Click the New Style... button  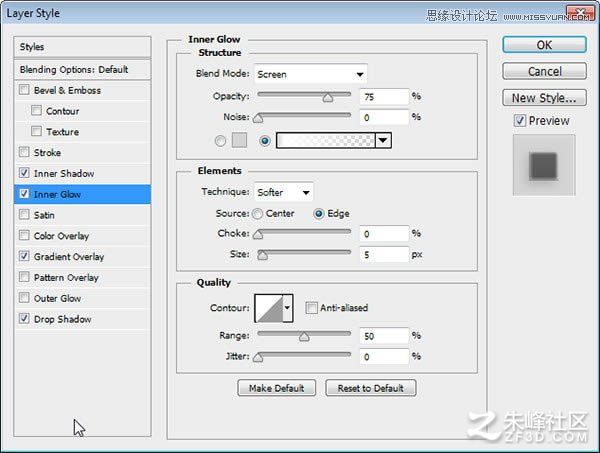click(544, 98)
